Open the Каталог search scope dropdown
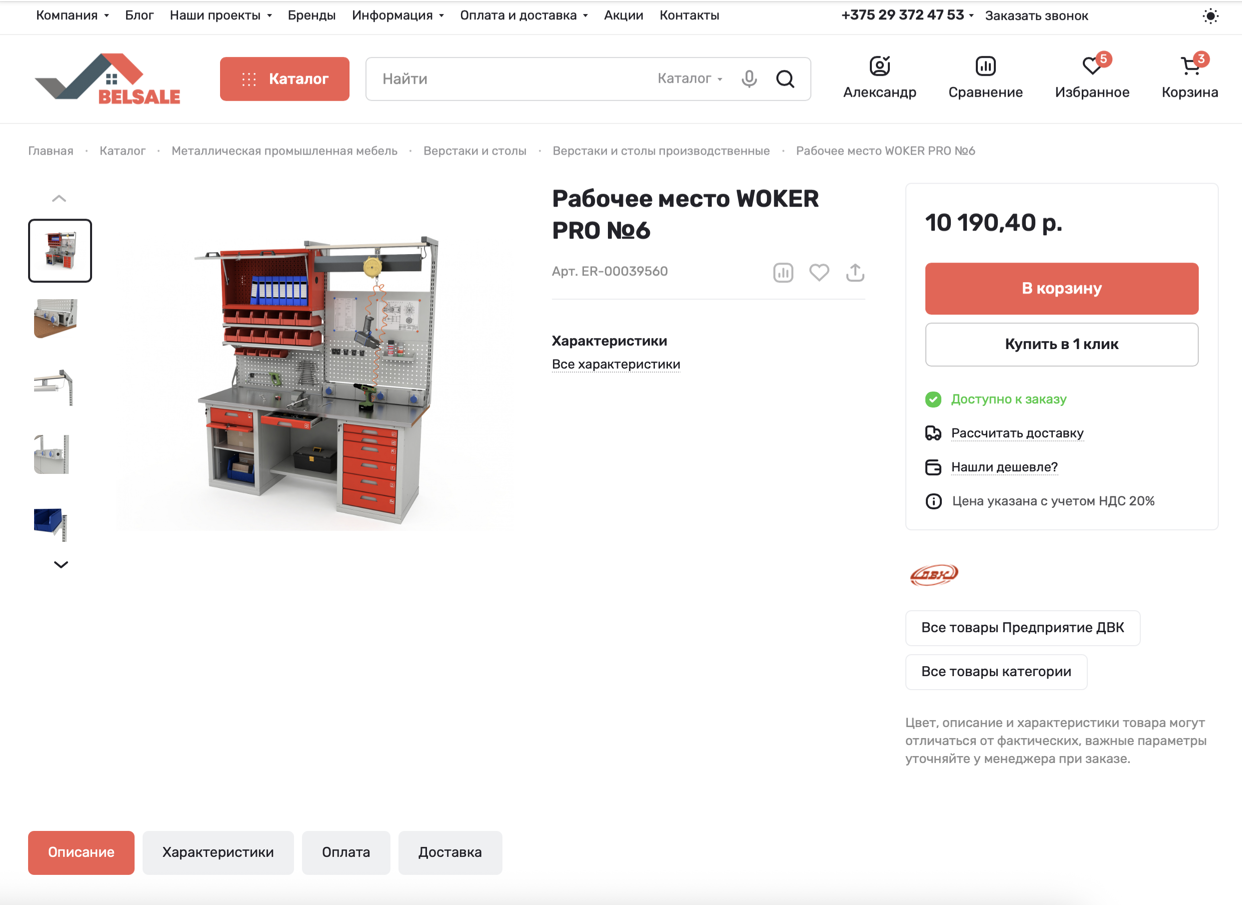The height and width of the screenshot is (905, 1242). 690,79
